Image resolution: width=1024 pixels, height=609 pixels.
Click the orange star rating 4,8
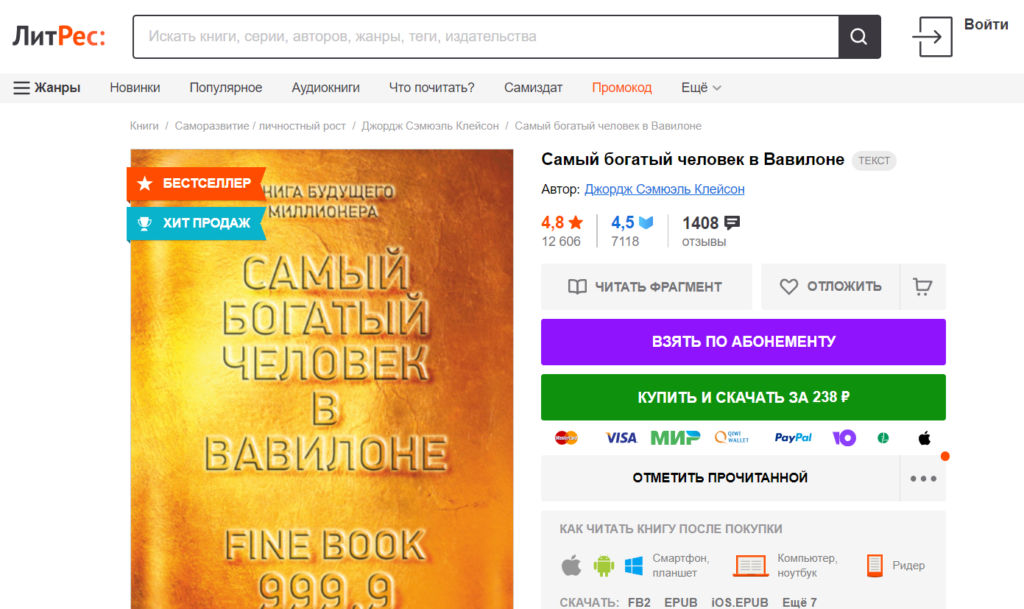pyautogui.click(x=562, y=223)
